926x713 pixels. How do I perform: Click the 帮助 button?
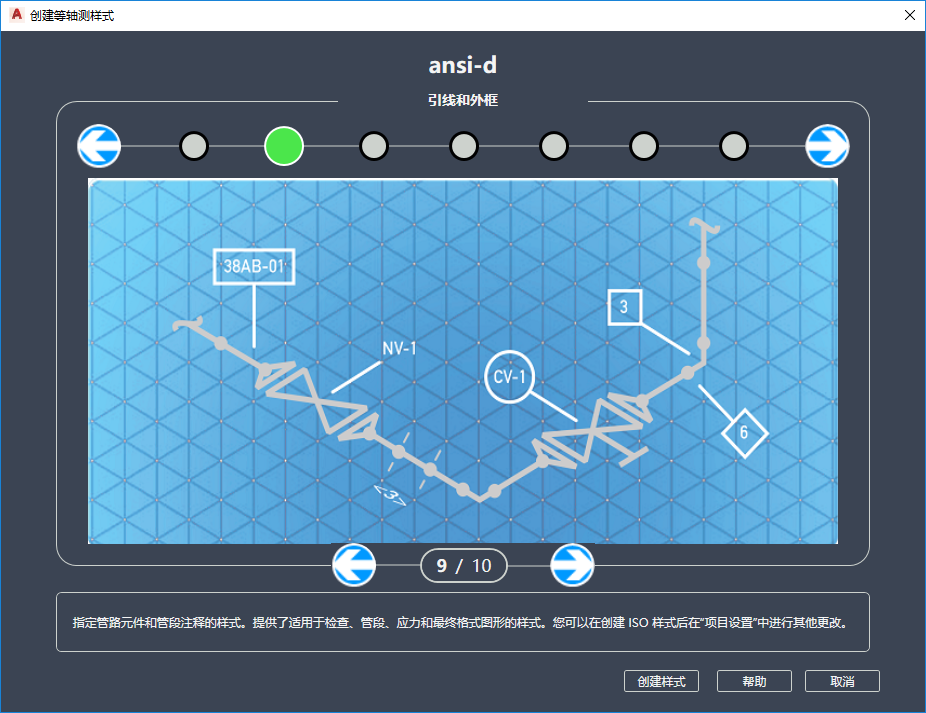pyautogui.click(x=754, y=681)
